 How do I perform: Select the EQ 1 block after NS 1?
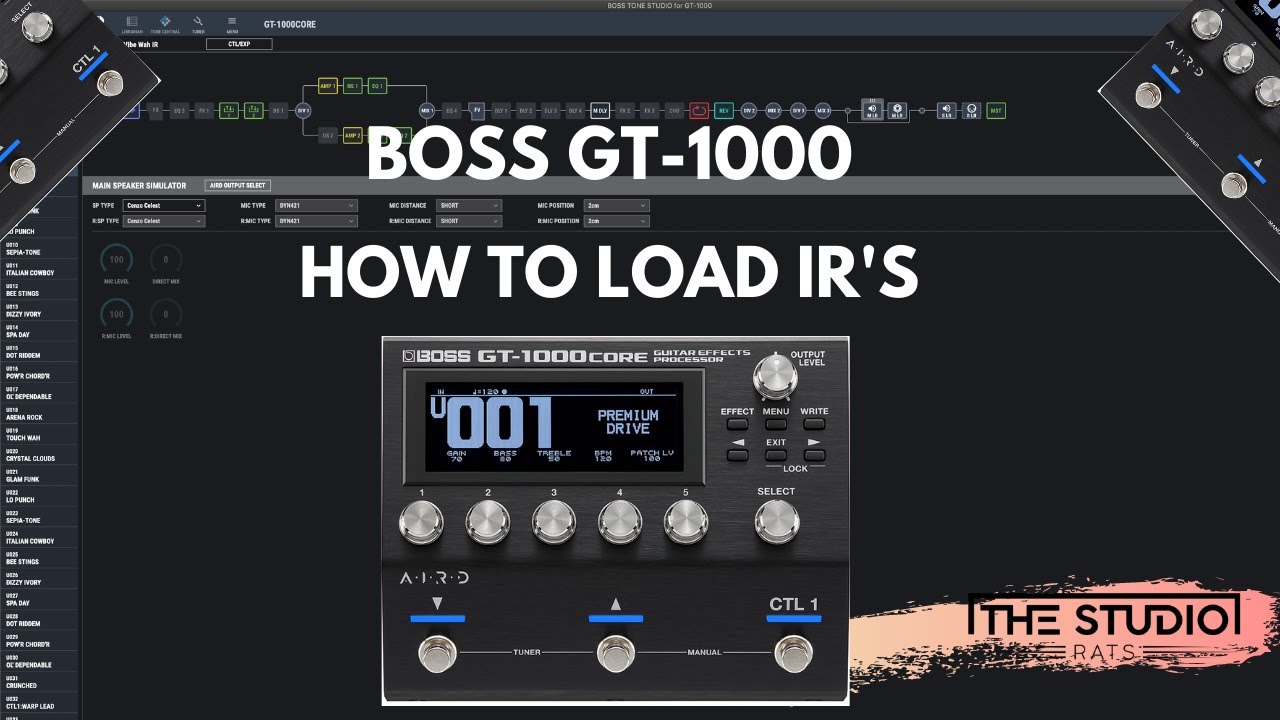(378, 86)
